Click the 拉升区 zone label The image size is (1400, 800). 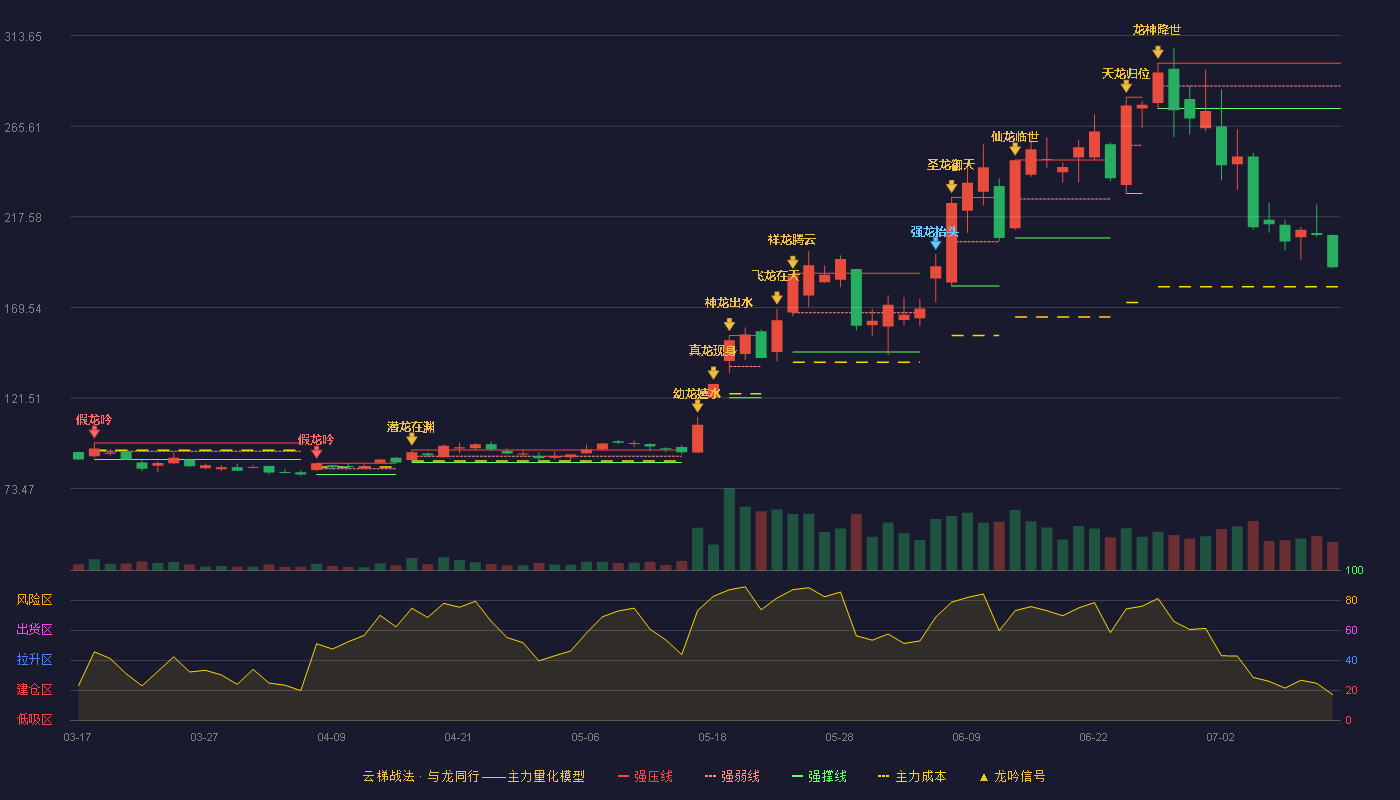point(34,660)
